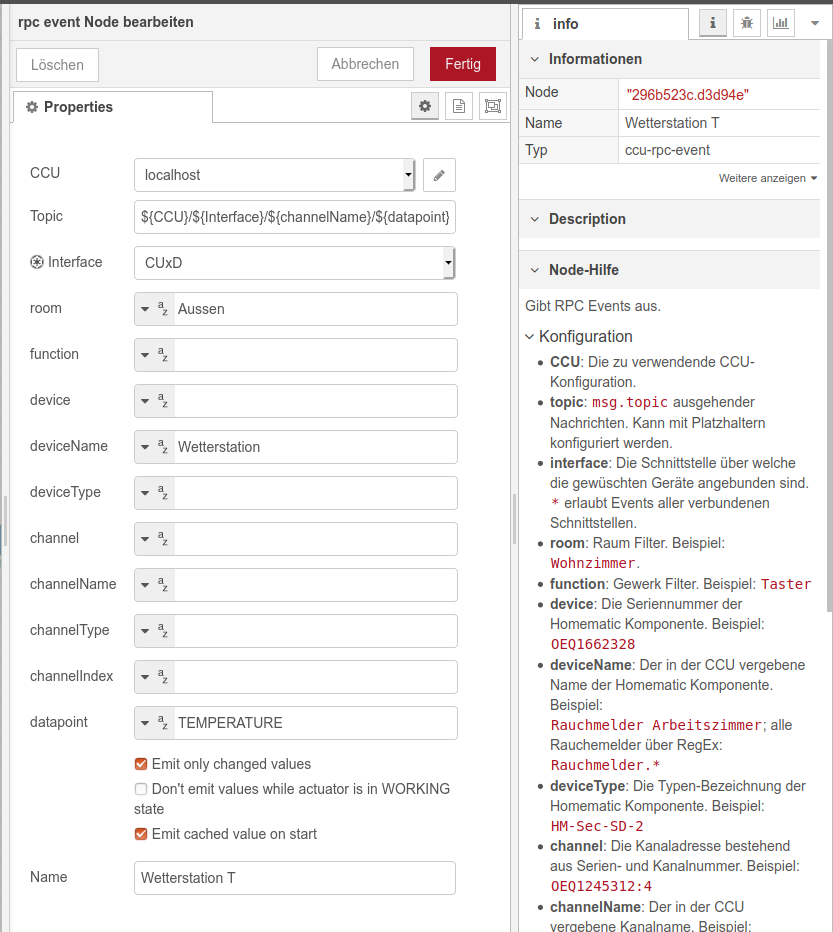Open the dashboard chart icon
This screenshot has height=932, width=833.
pos(780,23)
